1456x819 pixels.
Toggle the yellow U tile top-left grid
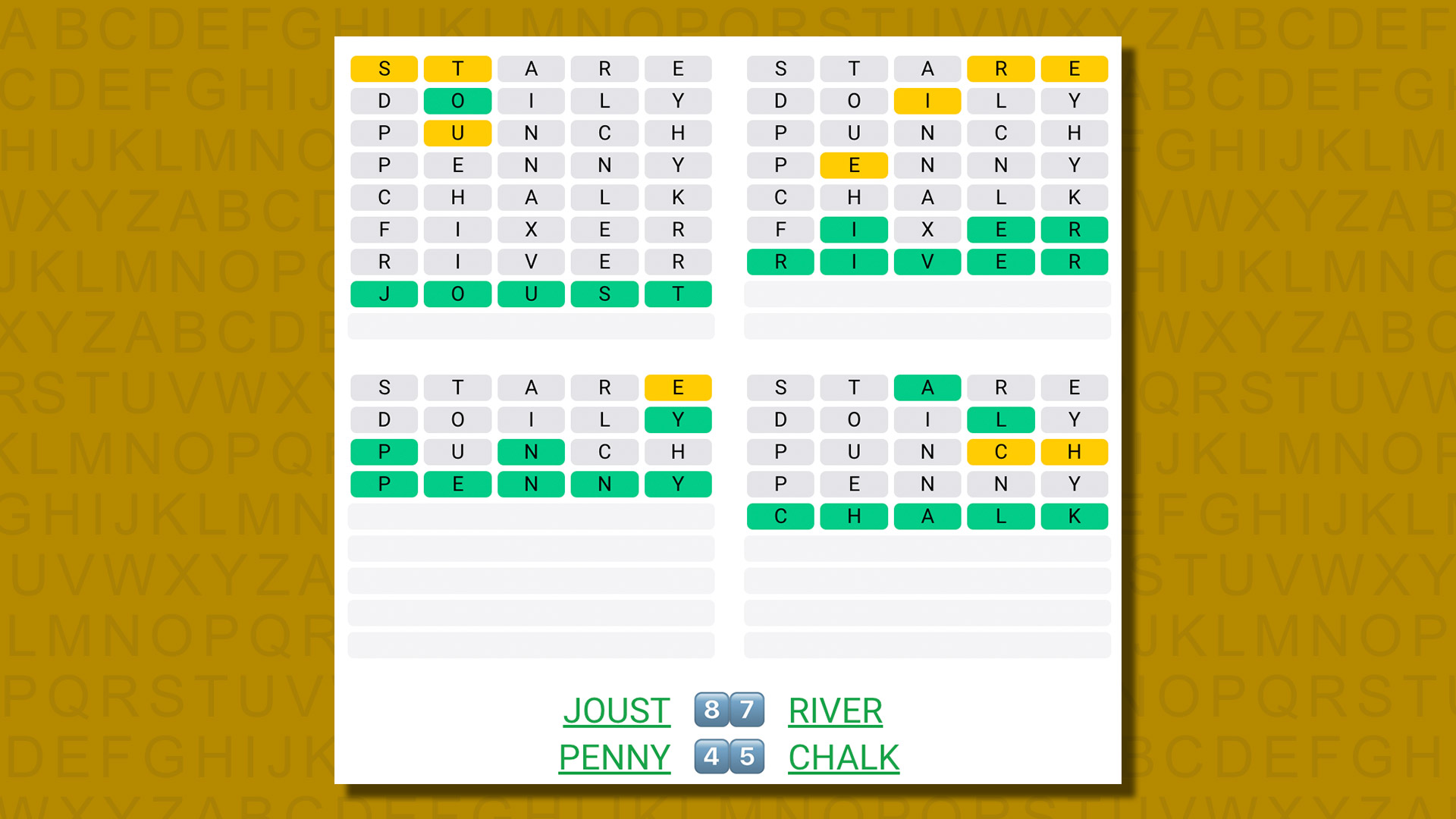[x=456, y=132]
